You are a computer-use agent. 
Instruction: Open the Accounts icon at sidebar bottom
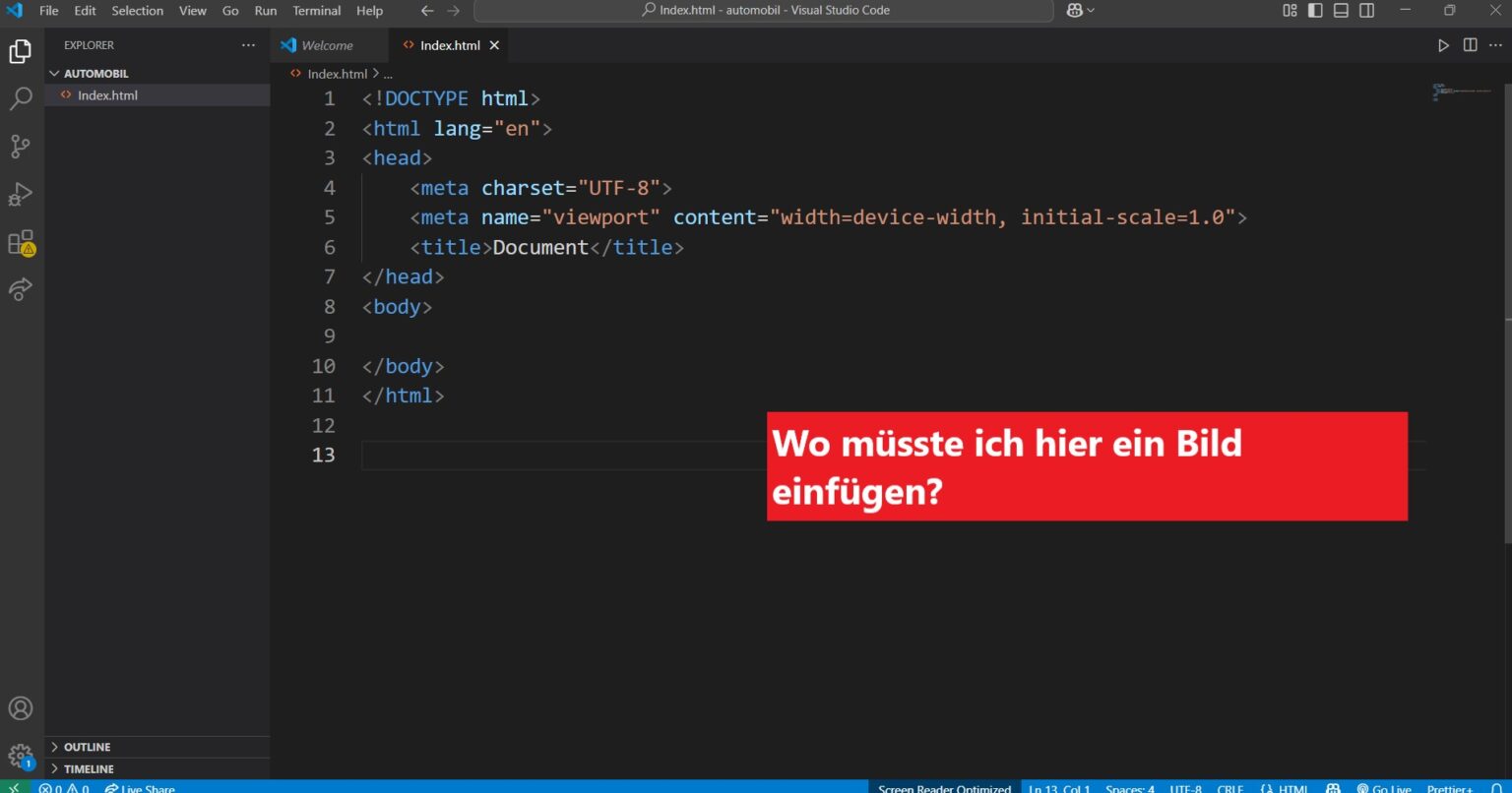click(20, 707)
